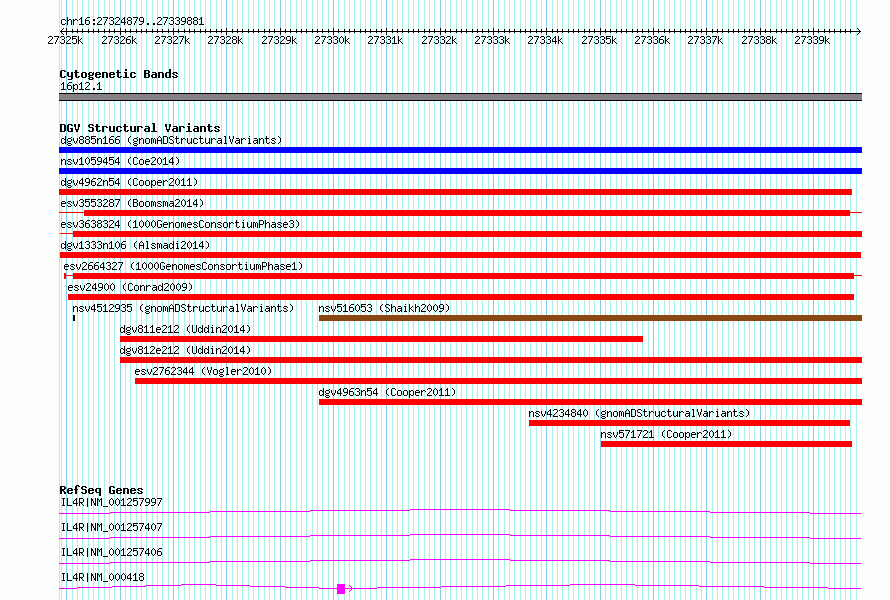Open variant nsv516053 (Shaikh2009) label

(x=384, y=308)
